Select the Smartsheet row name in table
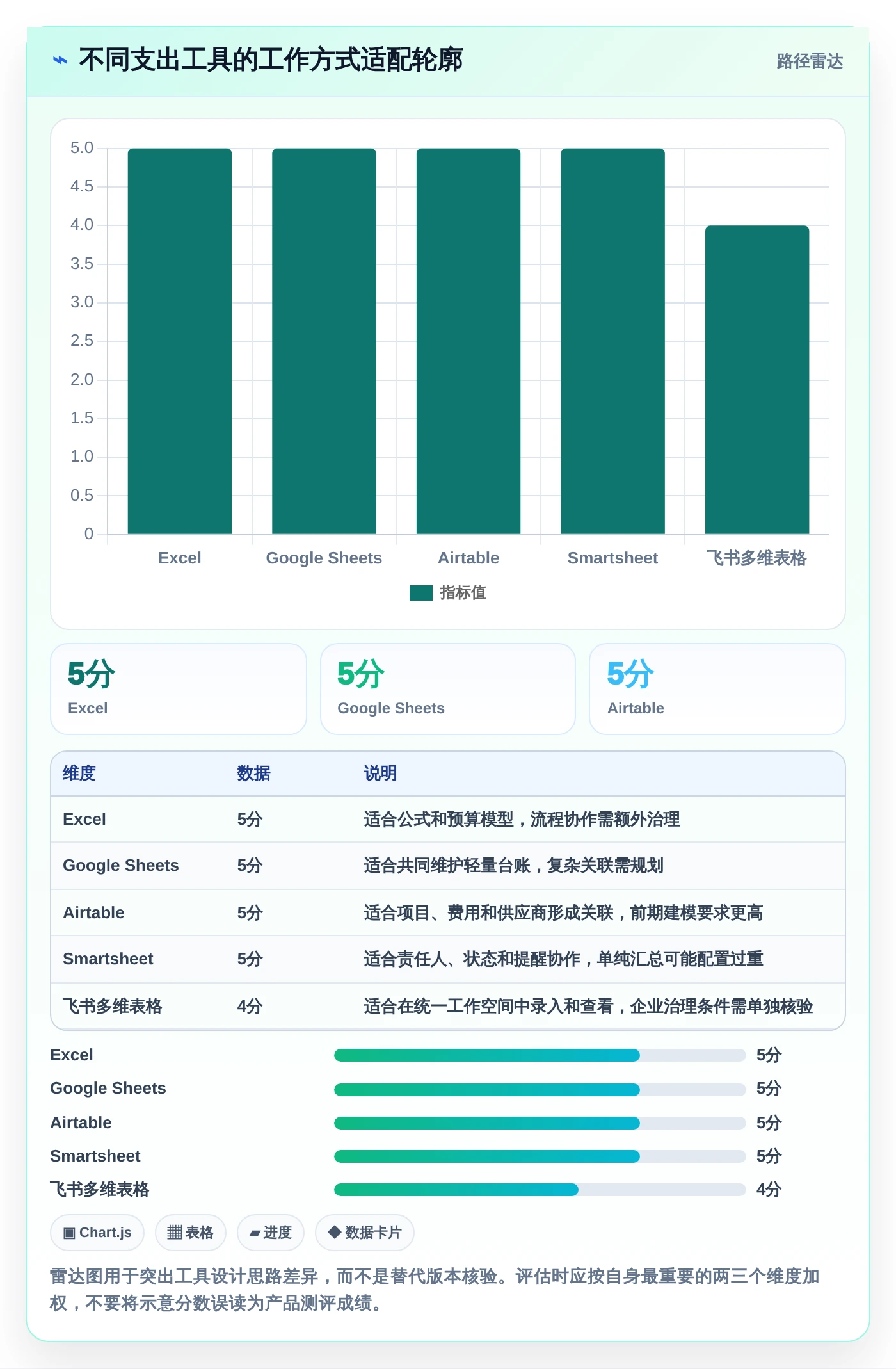 108,959
